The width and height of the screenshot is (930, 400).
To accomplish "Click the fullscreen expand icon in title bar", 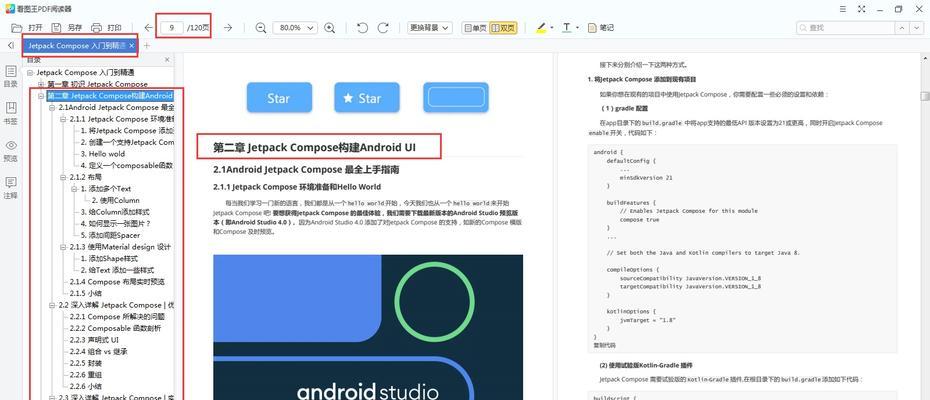I will pos(861,9).
